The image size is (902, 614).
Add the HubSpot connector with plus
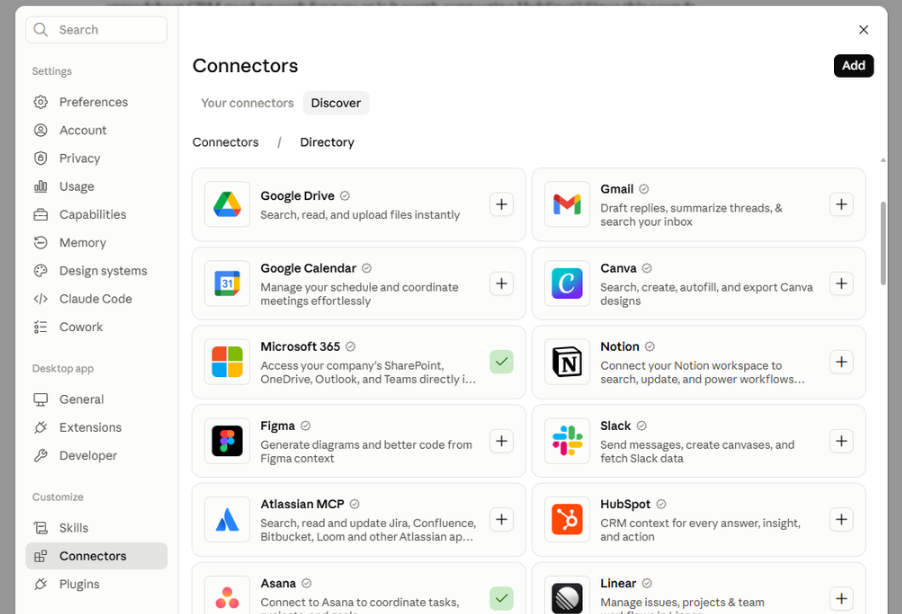(842, 520)
